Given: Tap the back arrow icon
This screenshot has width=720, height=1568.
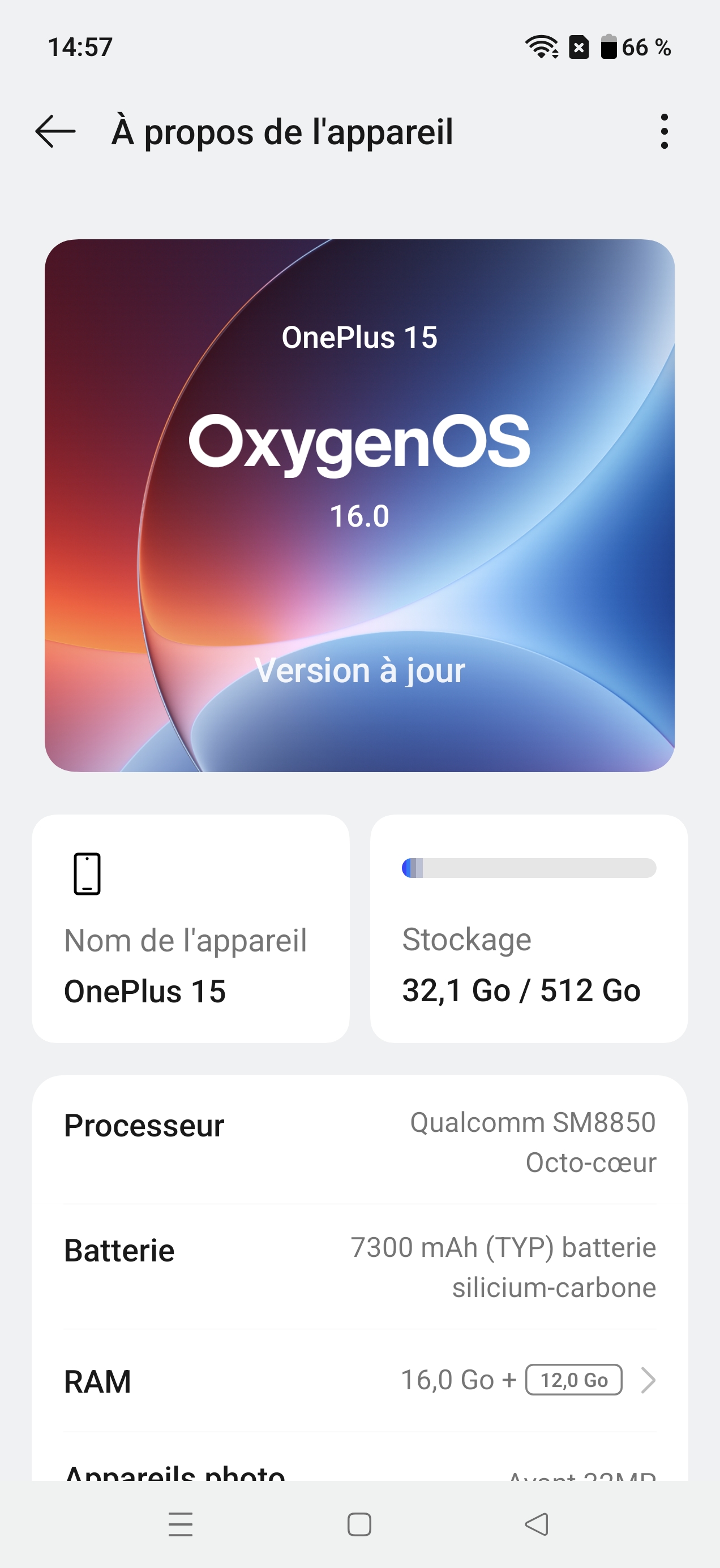Looking at the screenshot, I should click(55, 131).
